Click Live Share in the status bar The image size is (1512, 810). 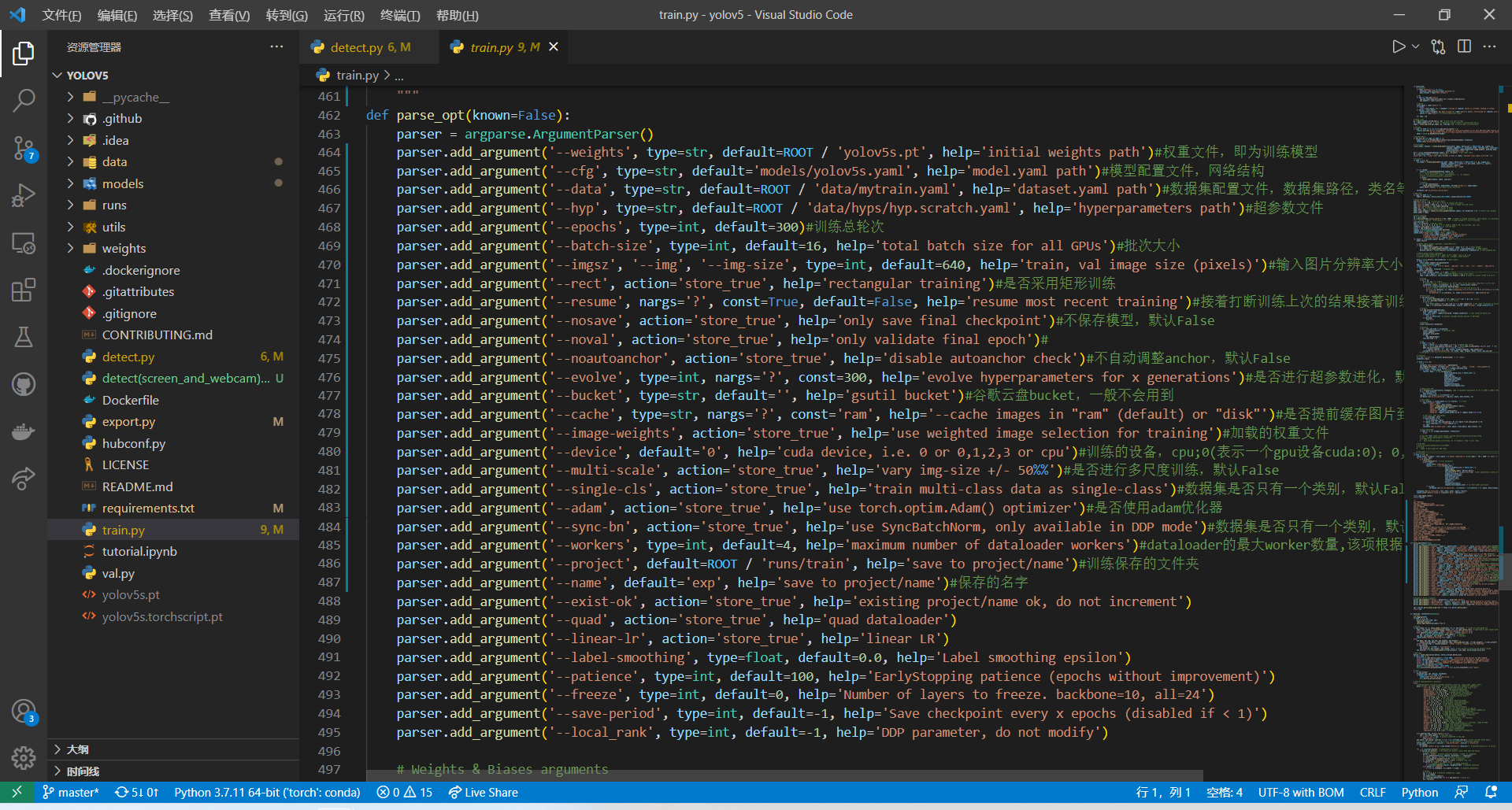[x=484, y=792]
